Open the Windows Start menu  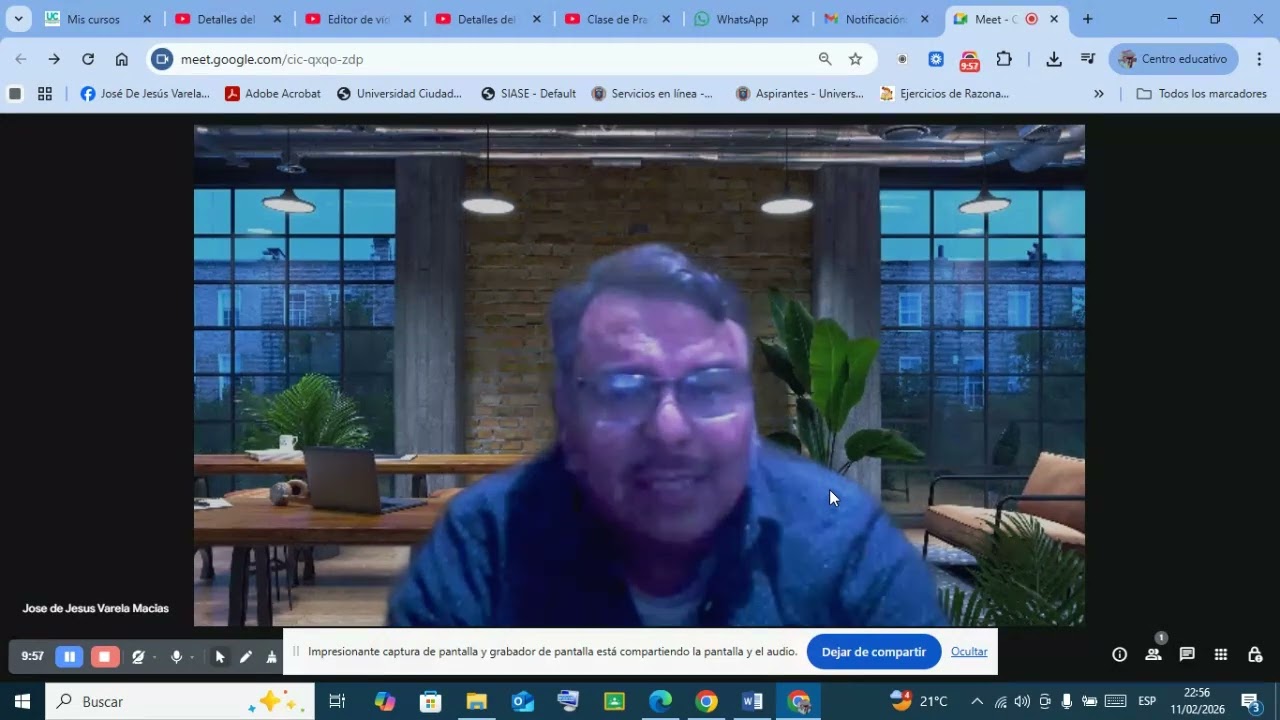point(22,701)
